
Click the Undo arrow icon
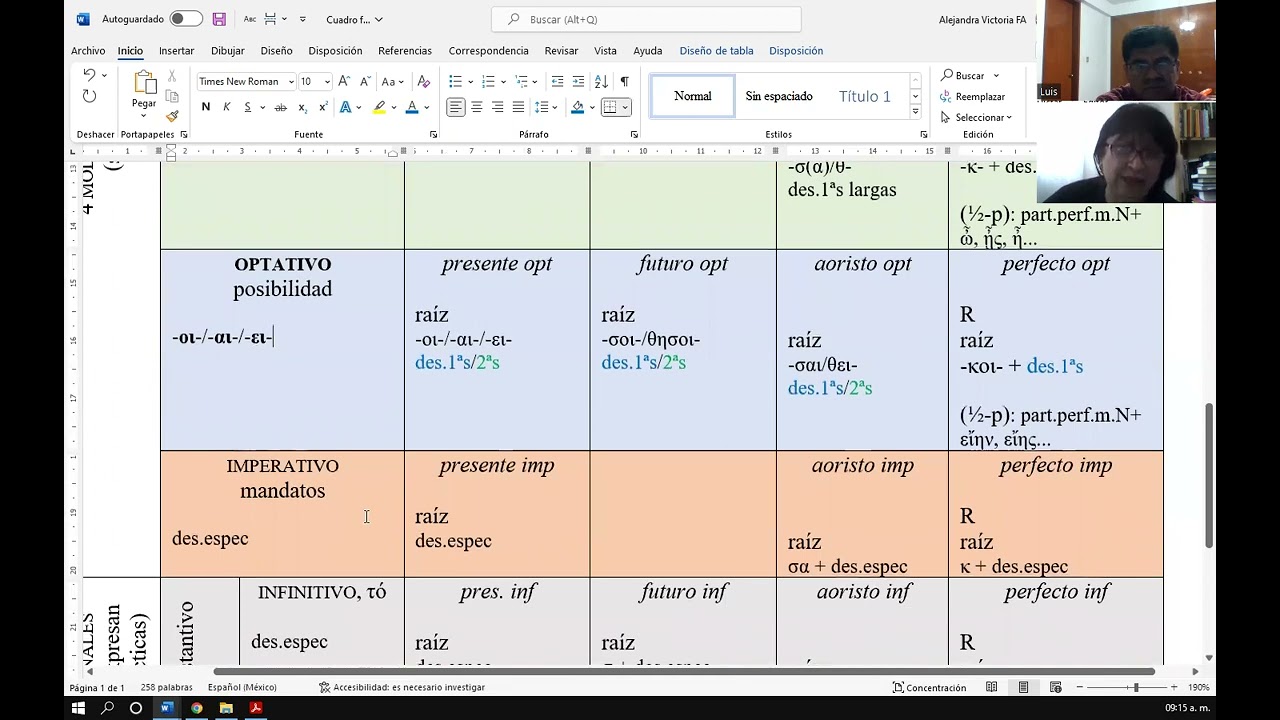tap(89, 75)
